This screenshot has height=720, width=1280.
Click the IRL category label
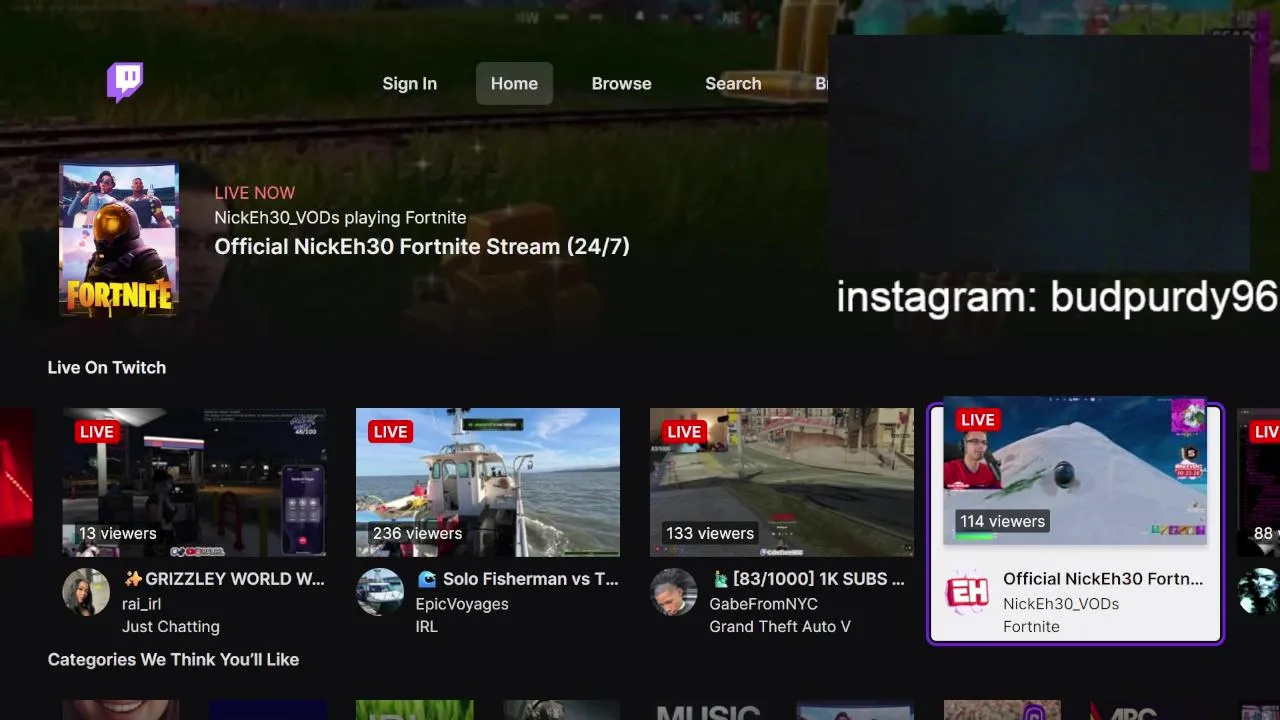(x=427, y=627)
